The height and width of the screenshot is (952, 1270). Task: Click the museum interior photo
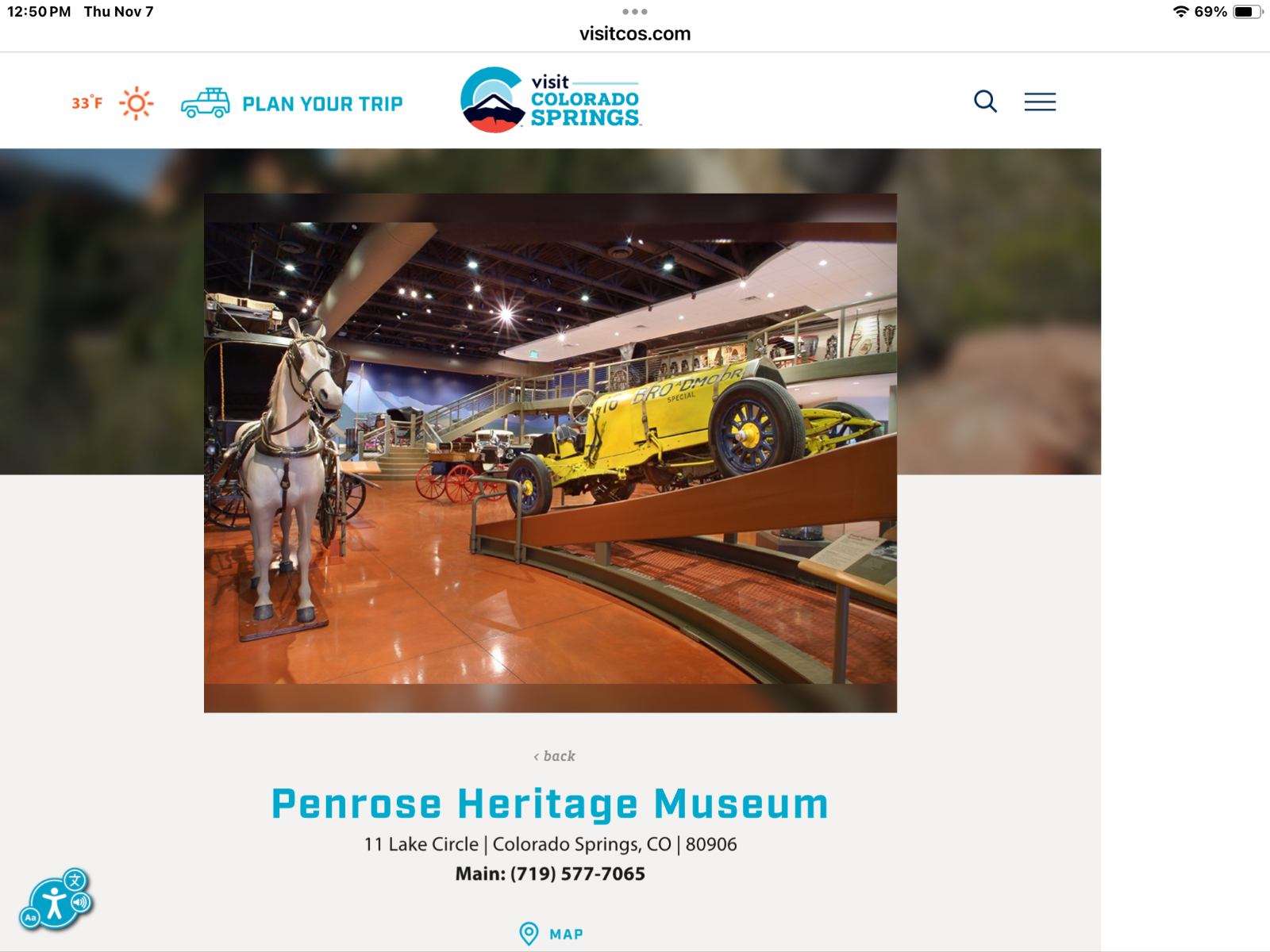pyautogui.click(x=550, y=453)
